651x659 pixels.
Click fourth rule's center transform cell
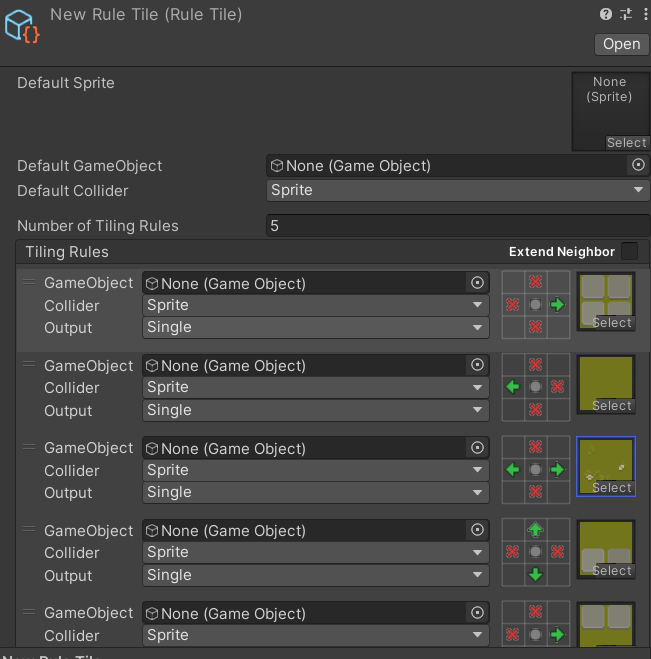tap(535, 552)
